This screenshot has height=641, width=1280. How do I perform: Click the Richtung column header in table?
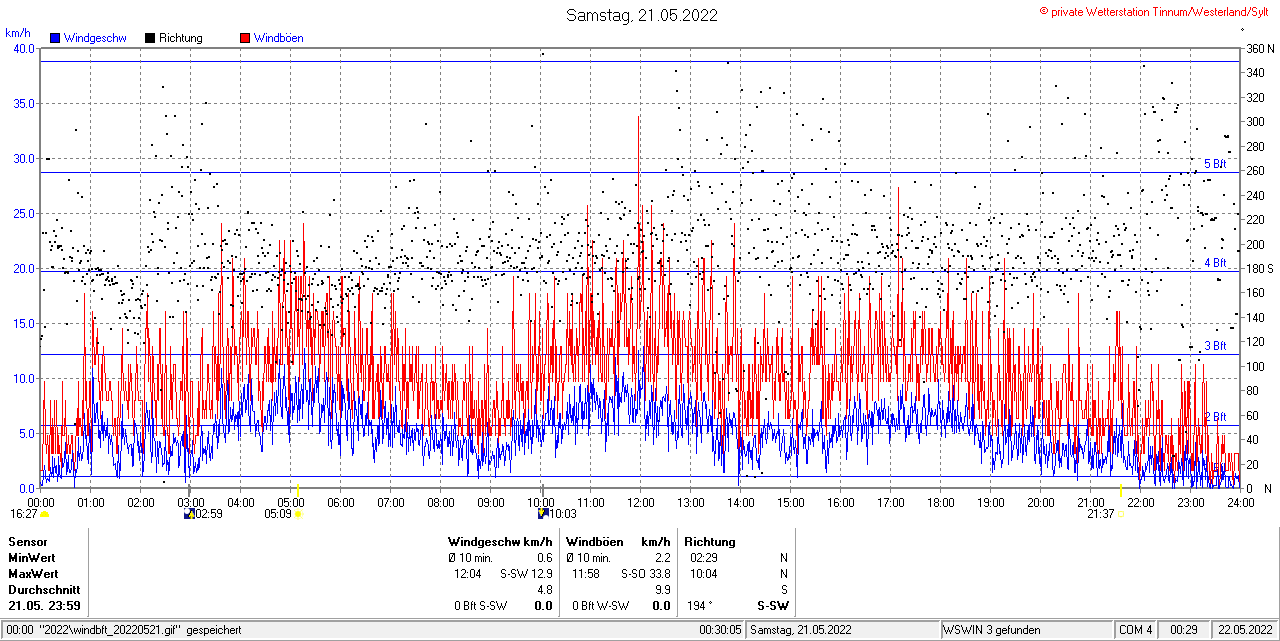710,542
